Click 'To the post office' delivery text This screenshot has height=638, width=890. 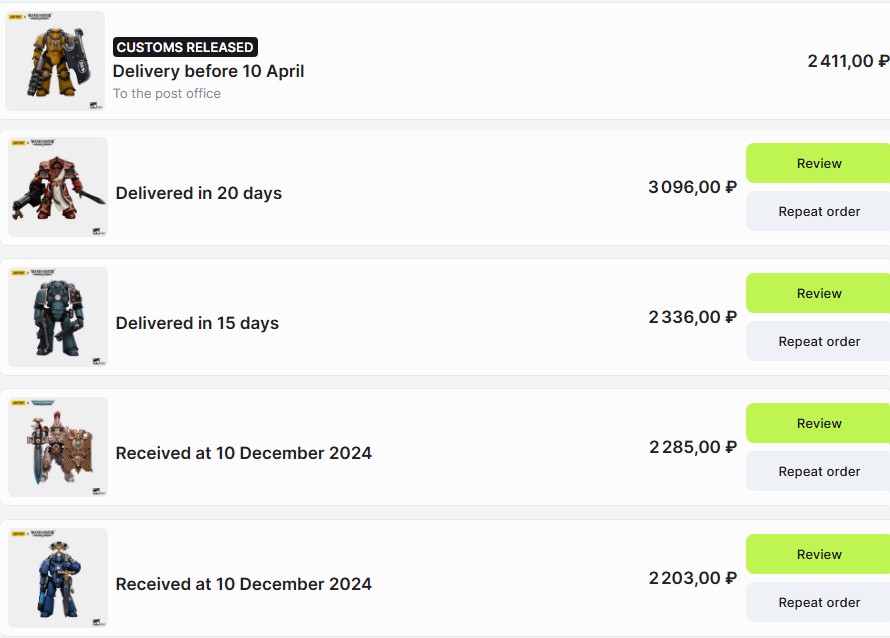[166, 94]
